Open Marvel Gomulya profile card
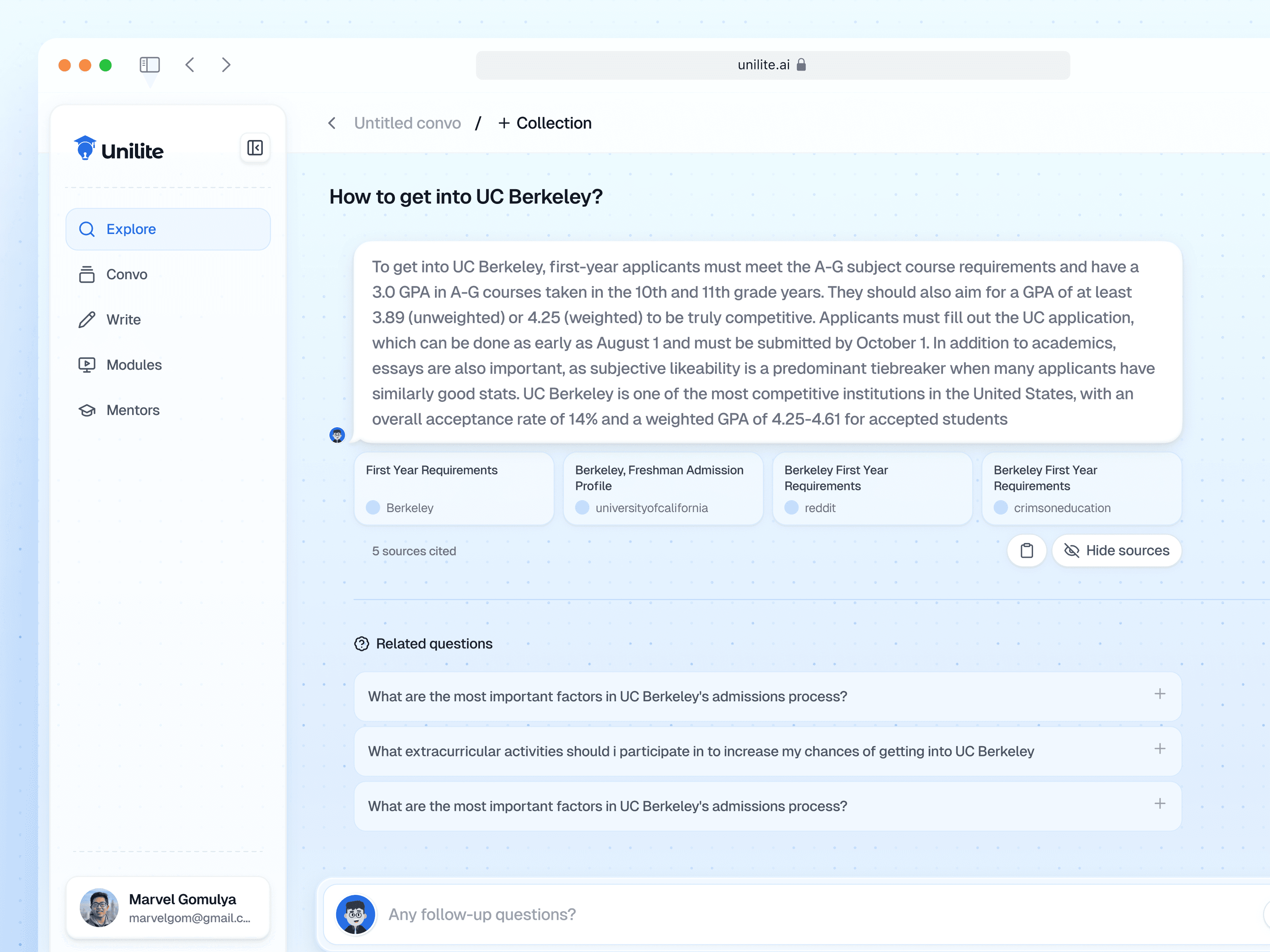 coord(167,908)
